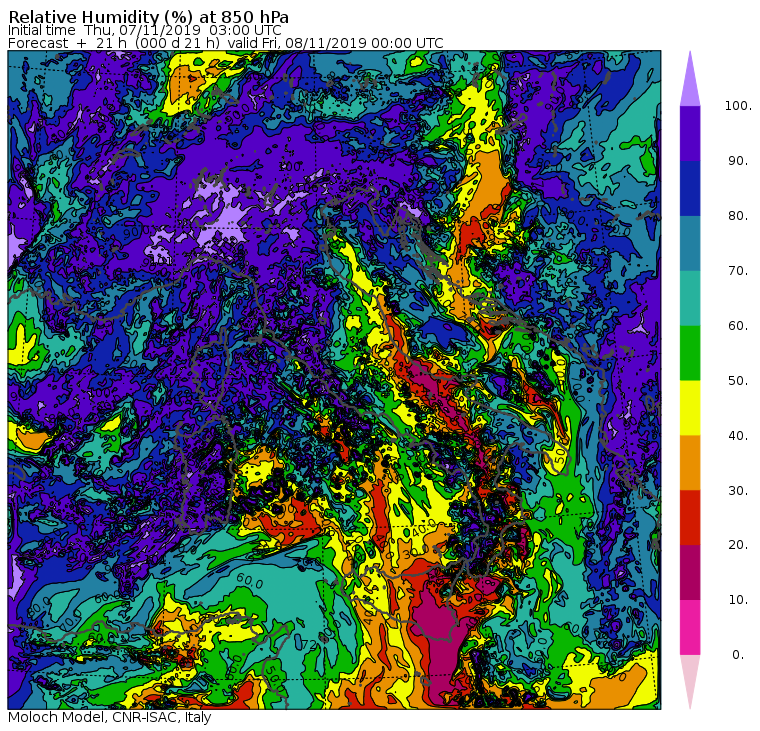Click the 90–100 purple colorbar segment
The image size is (760, 731).
pyautogui.click(x=690, y=133)
